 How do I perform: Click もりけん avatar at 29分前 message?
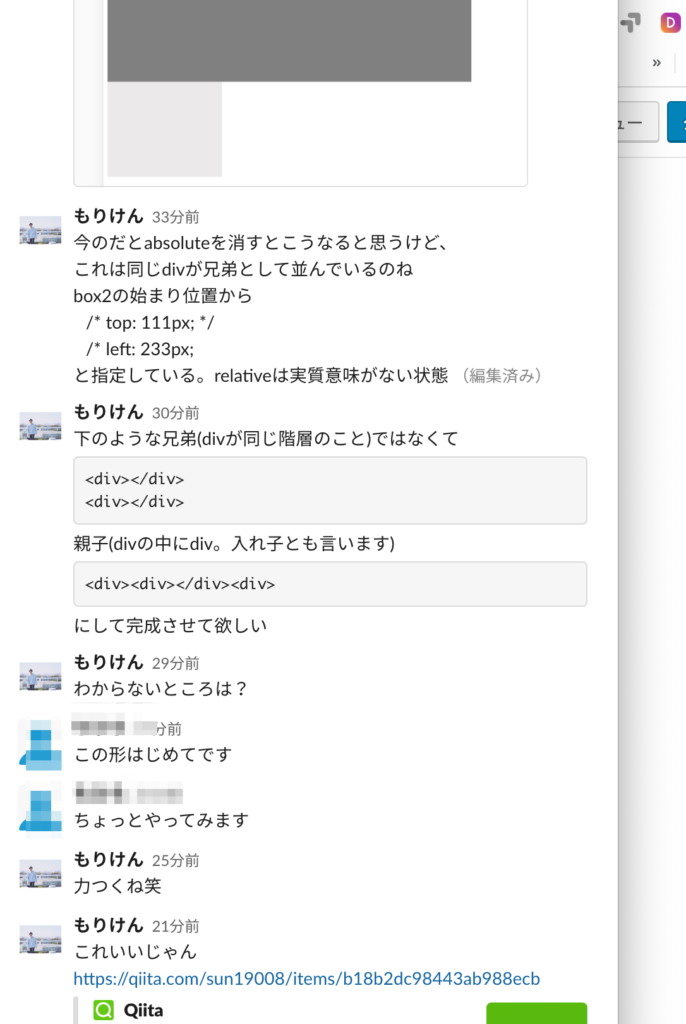[41, 677]
